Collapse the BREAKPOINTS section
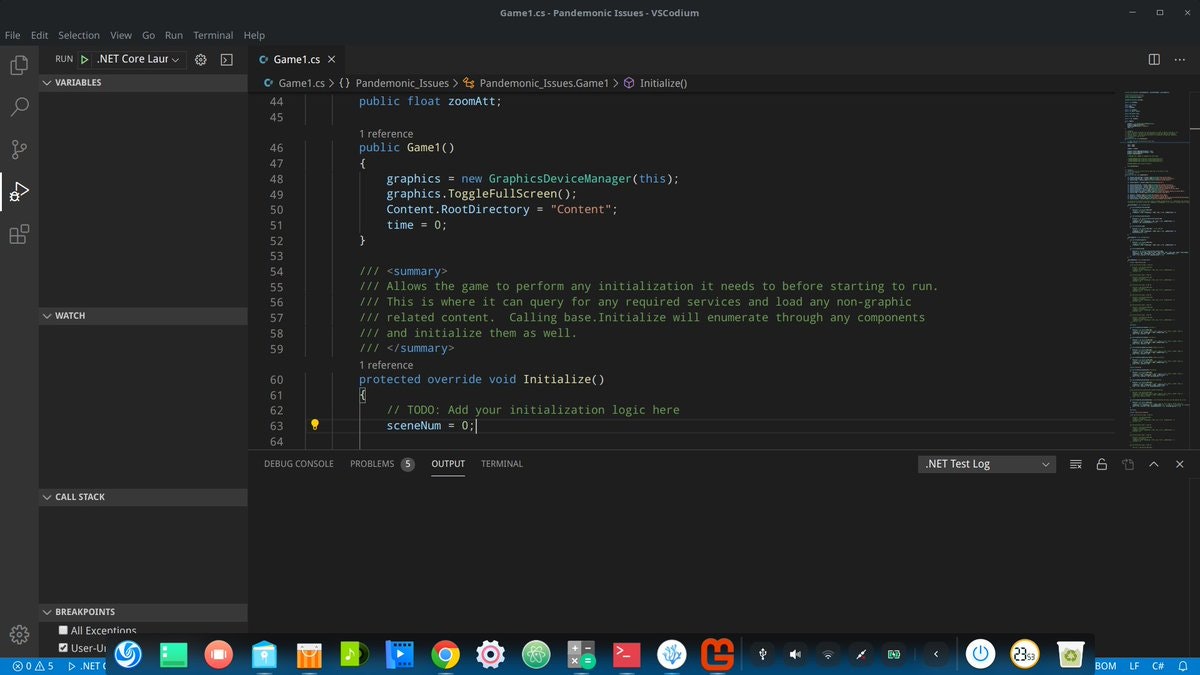The height and width of the screenshot is (675, 1200). 47,611
